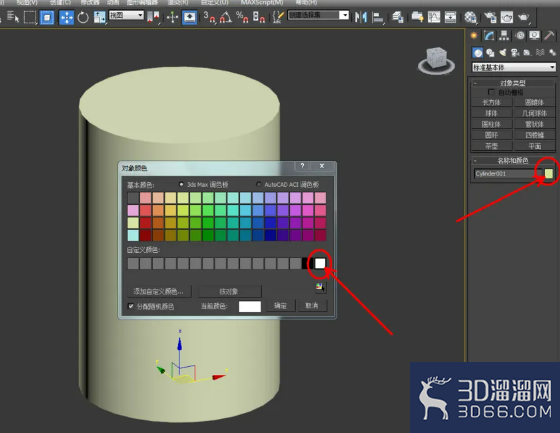Open Edit Named Selection Sets icon
Image resolution: width=560 pixels, height=433 pixels.
278,17
